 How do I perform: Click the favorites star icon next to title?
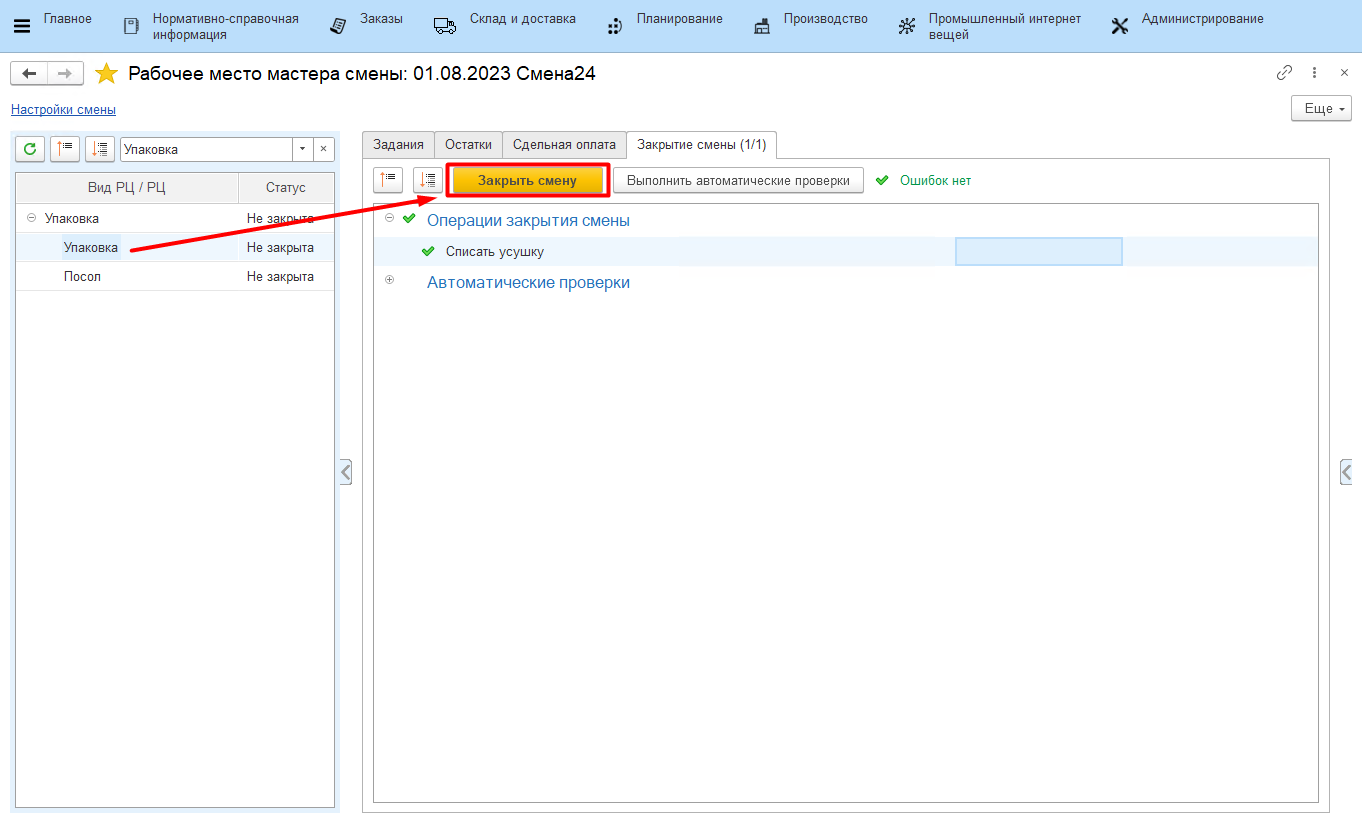(x=106, y=74)
